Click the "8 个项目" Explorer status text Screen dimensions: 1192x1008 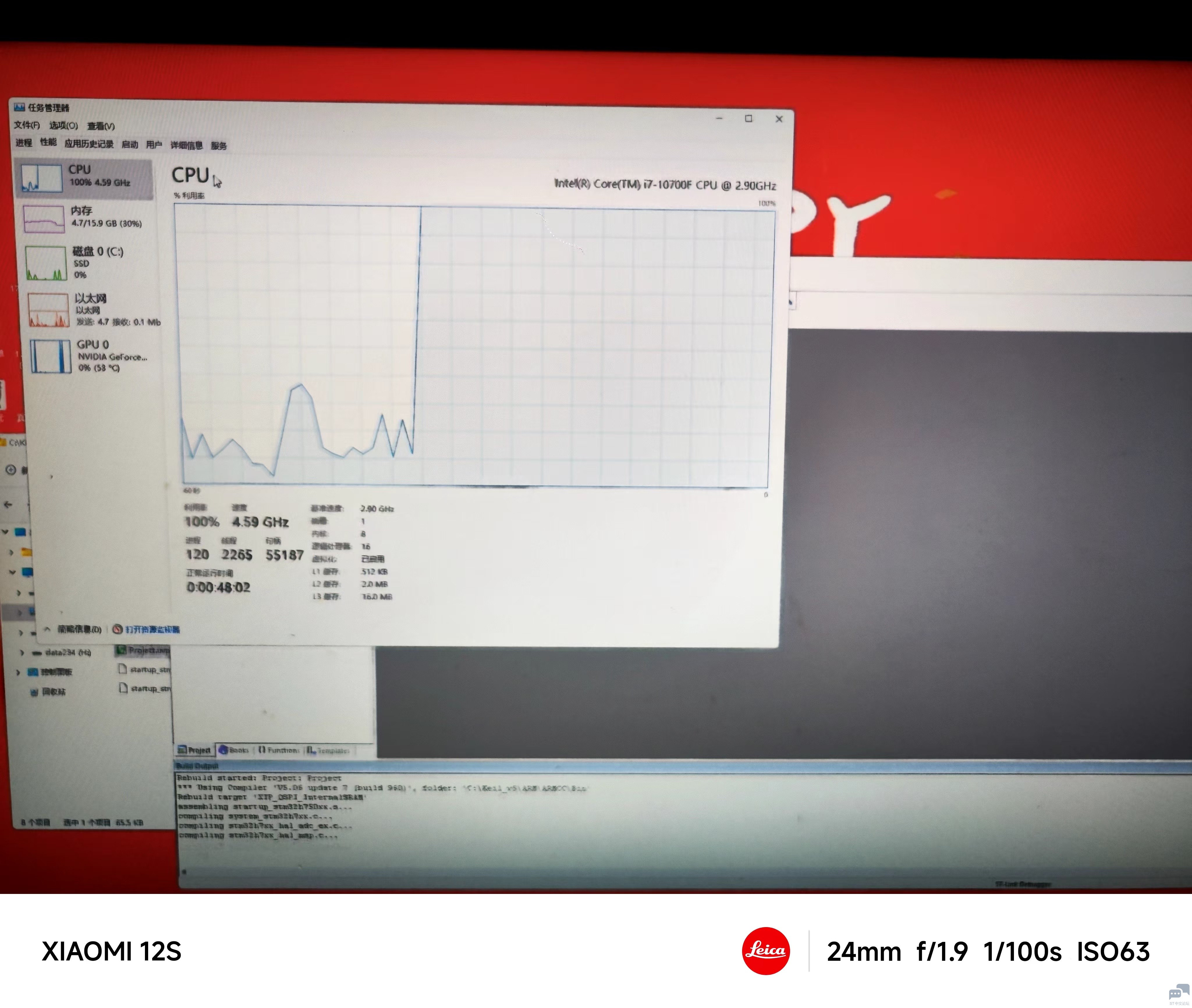coord(36,822)
